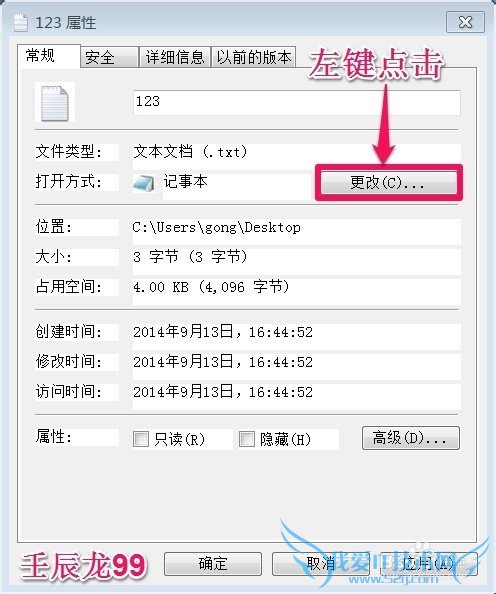Screen dimensions: 496x594
Task: Open the 详细信息 tab
Action: pyautogui.click(x=175, y=58)
